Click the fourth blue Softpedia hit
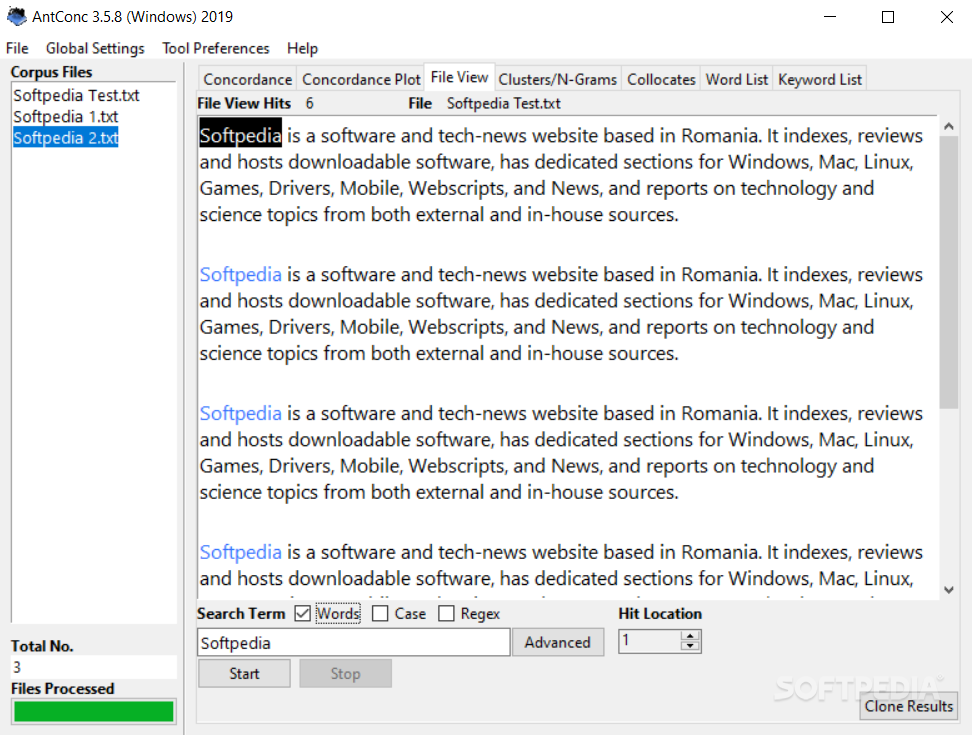The height and width of the screenshot is (735, 972). 241,552
